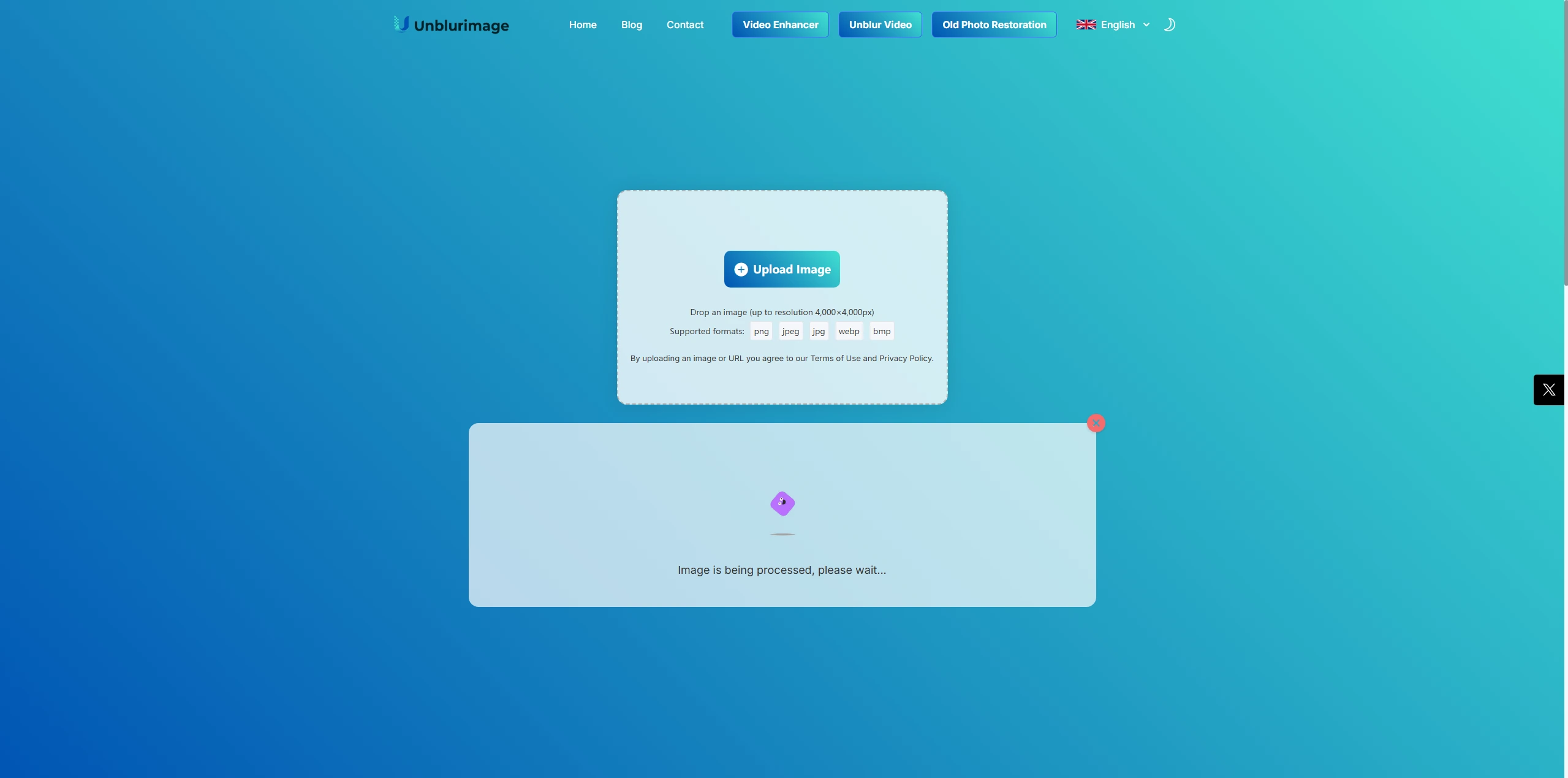Click the Privacy Policy link
The image size is (1568, 778).
pyautogui.click(x=905, y=358)
